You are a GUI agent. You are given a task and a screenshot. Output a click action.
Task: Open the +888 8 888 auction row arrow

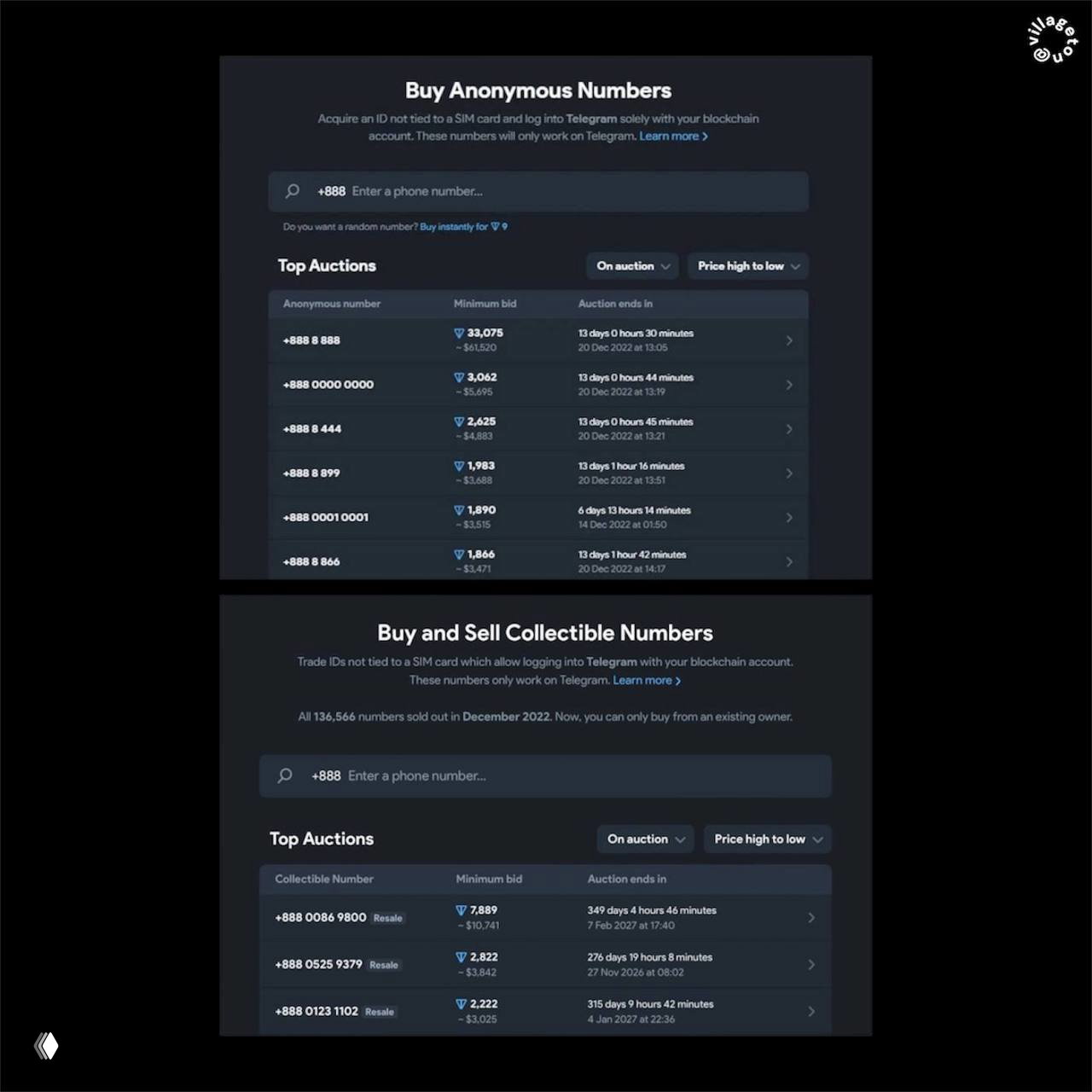tap(788, 340)
